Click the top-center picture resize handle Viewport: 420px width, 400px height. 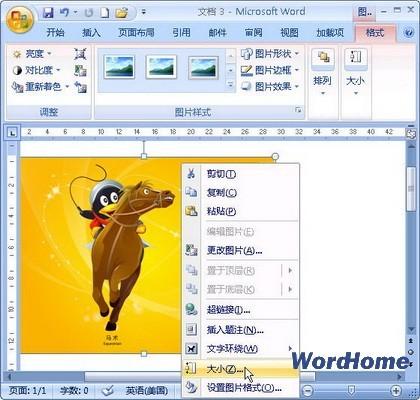144,156
